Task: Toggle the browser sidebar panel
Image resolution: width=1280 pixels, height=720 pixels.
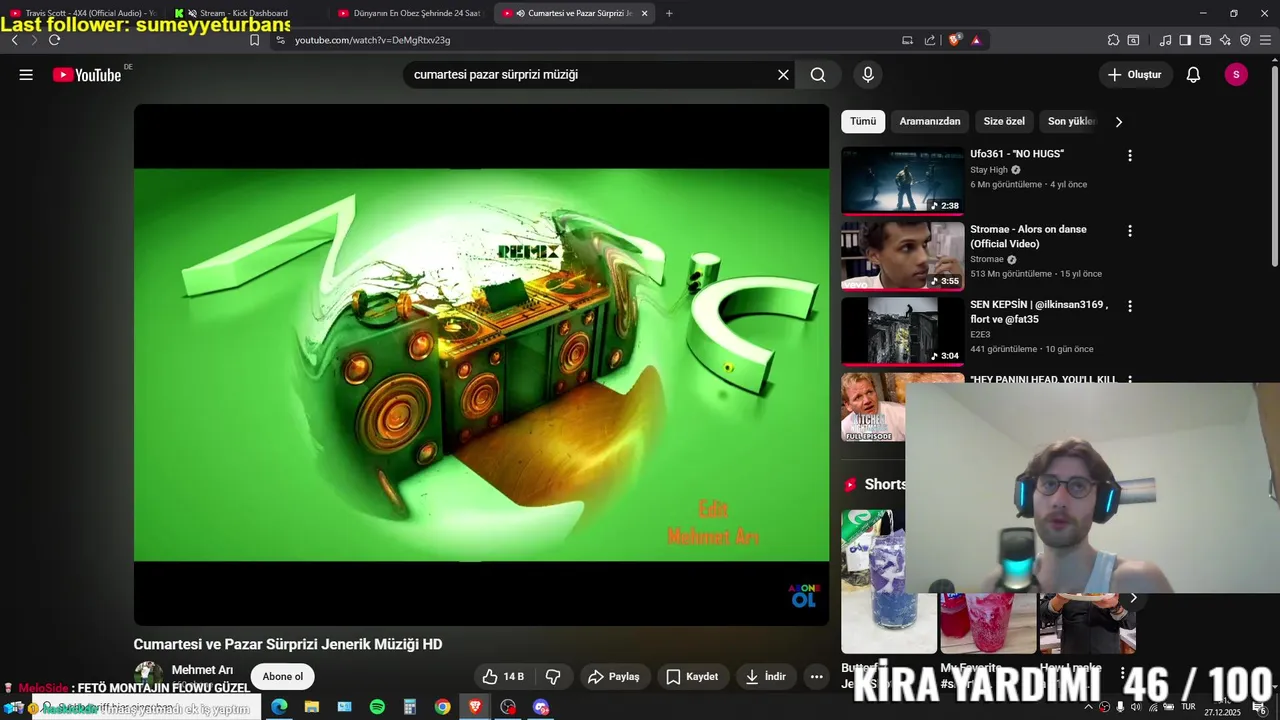Action: 1185,40
